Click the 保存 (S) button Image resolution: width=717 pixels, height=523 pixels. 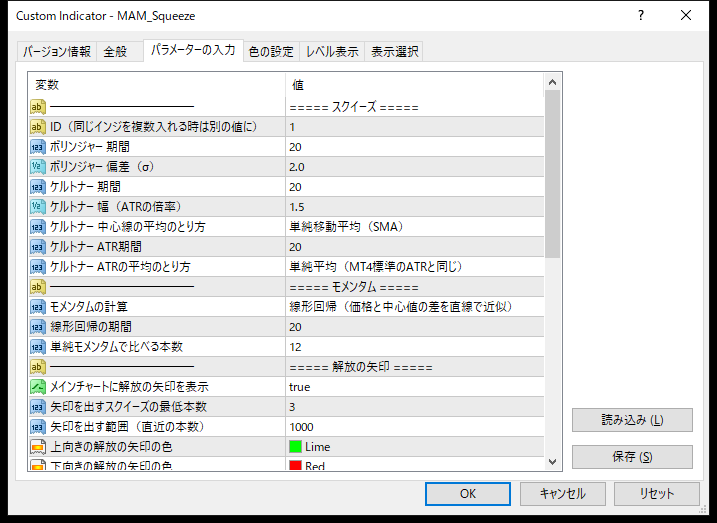tap(632, 457)
